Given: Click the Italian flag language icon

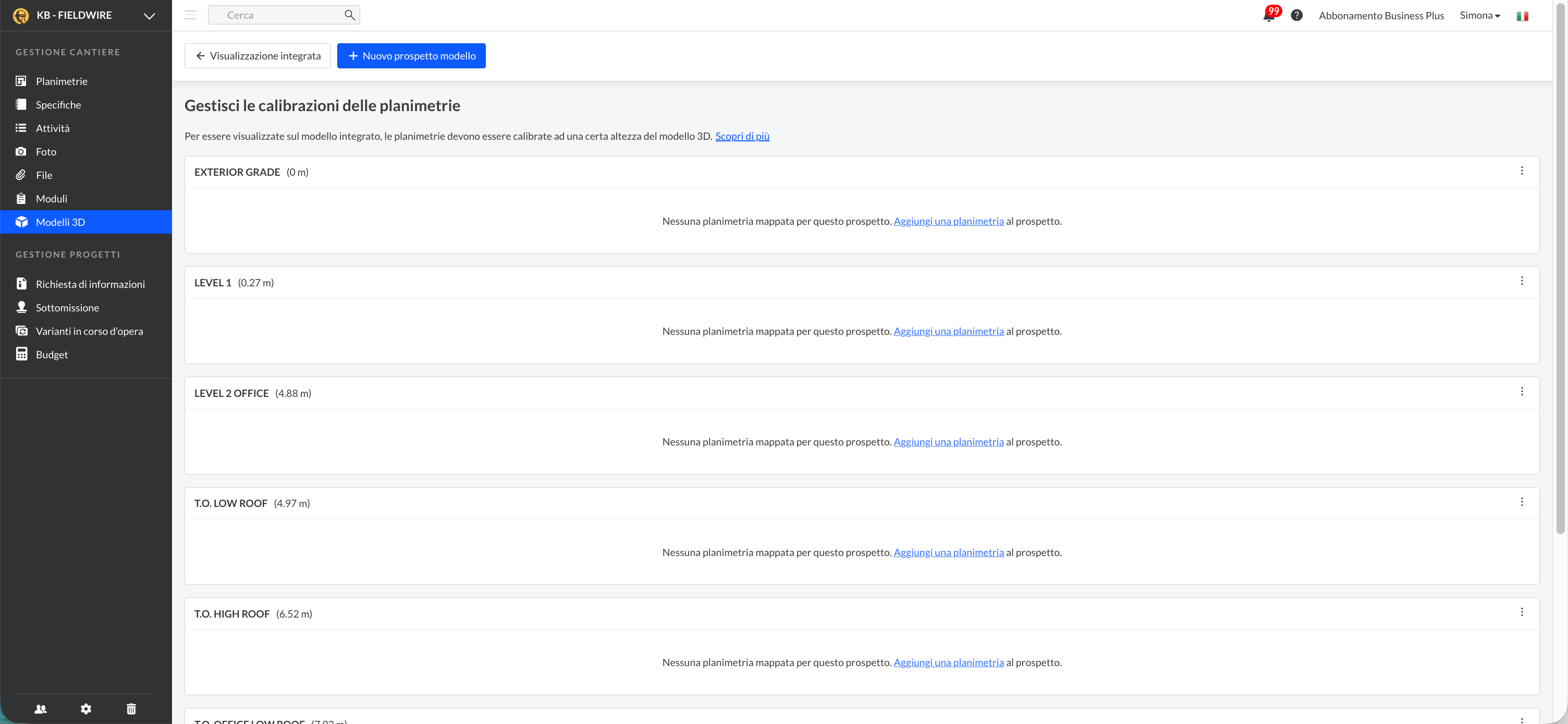Looking at the screenshot, I should coord(1522,16).
